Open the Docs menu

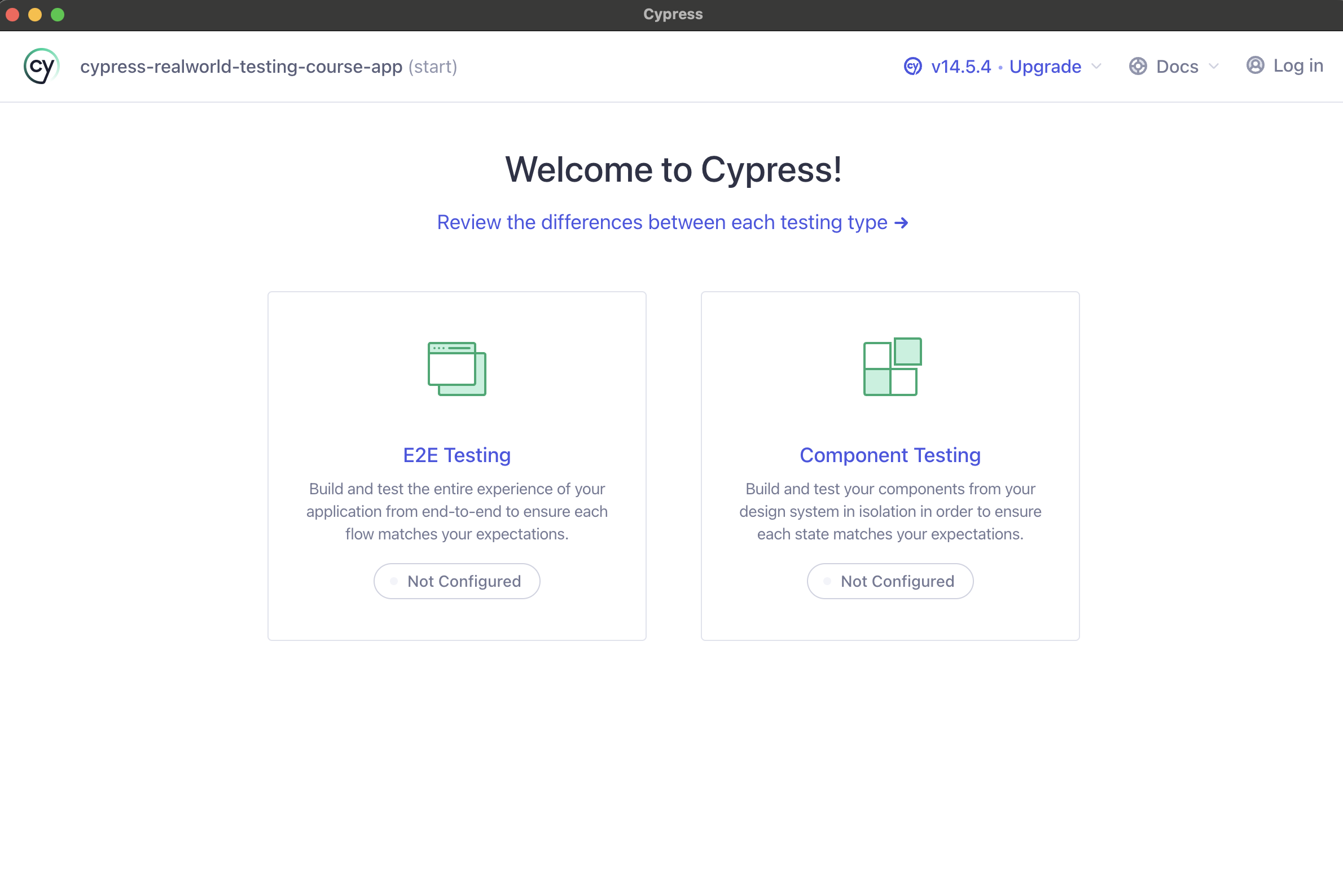[1177, 67]
